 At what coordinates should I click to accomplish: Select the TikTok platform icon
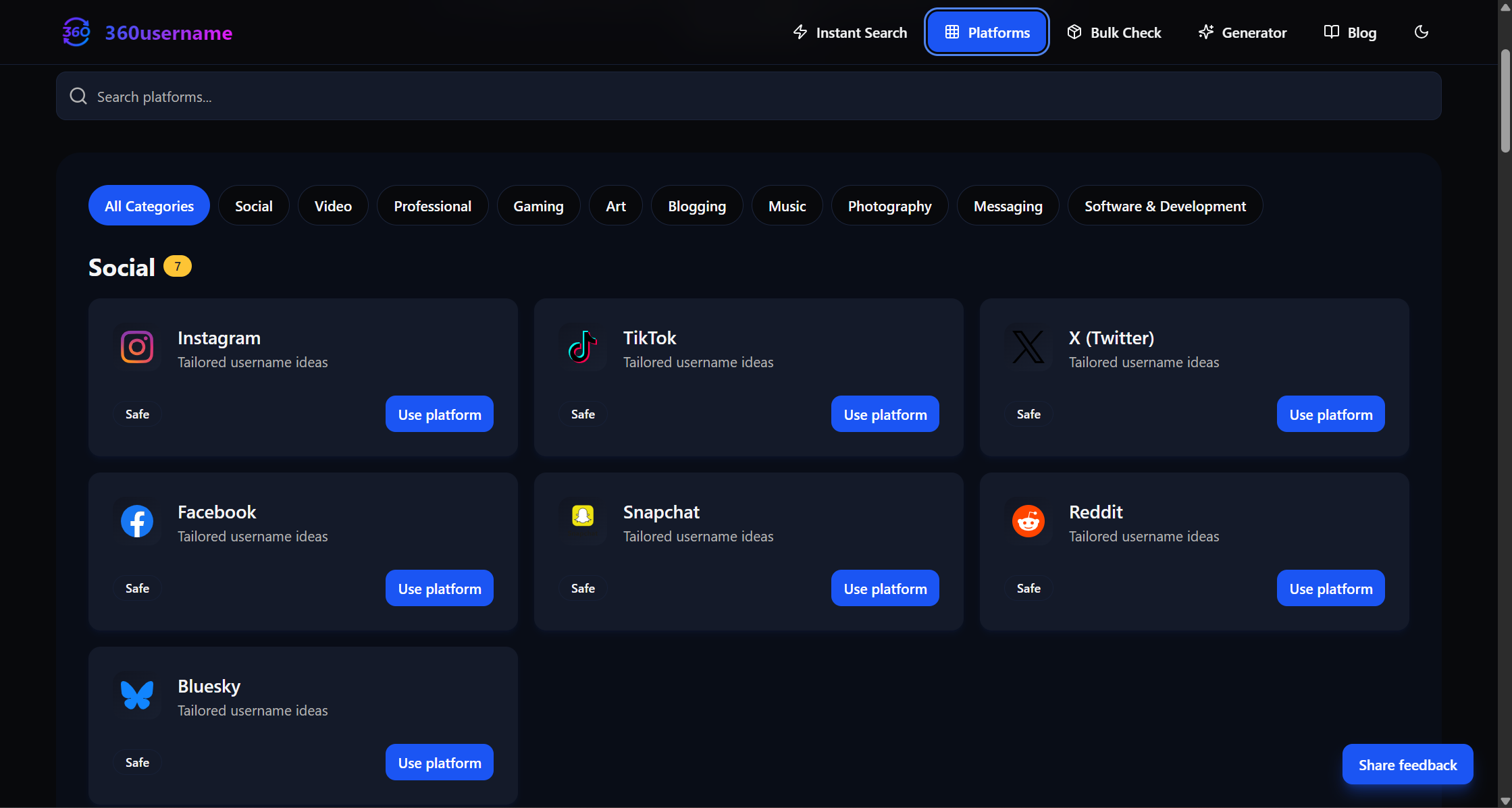583,348
